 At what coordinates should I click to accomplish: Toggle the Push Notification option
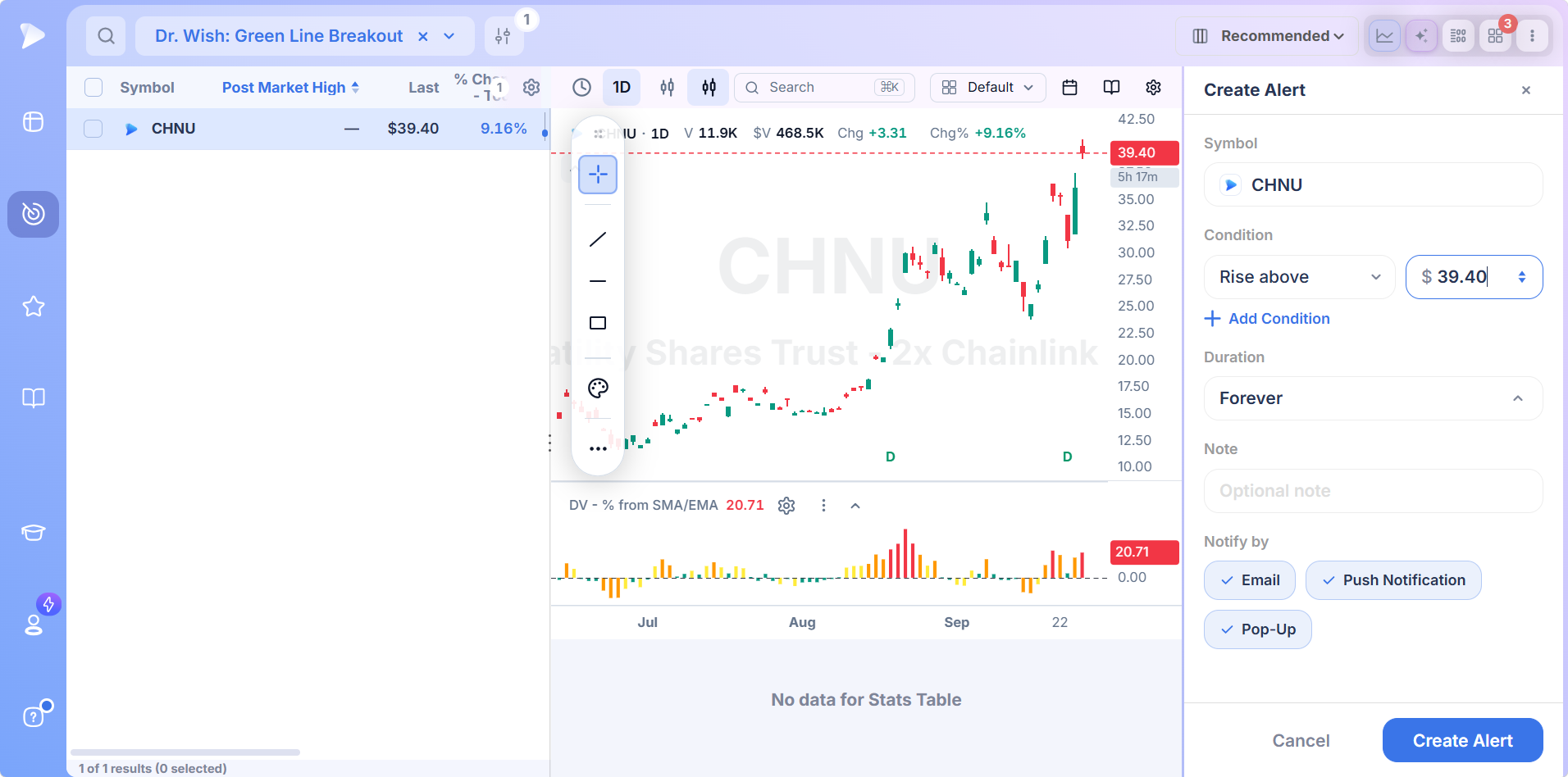tap(1393, 580)
